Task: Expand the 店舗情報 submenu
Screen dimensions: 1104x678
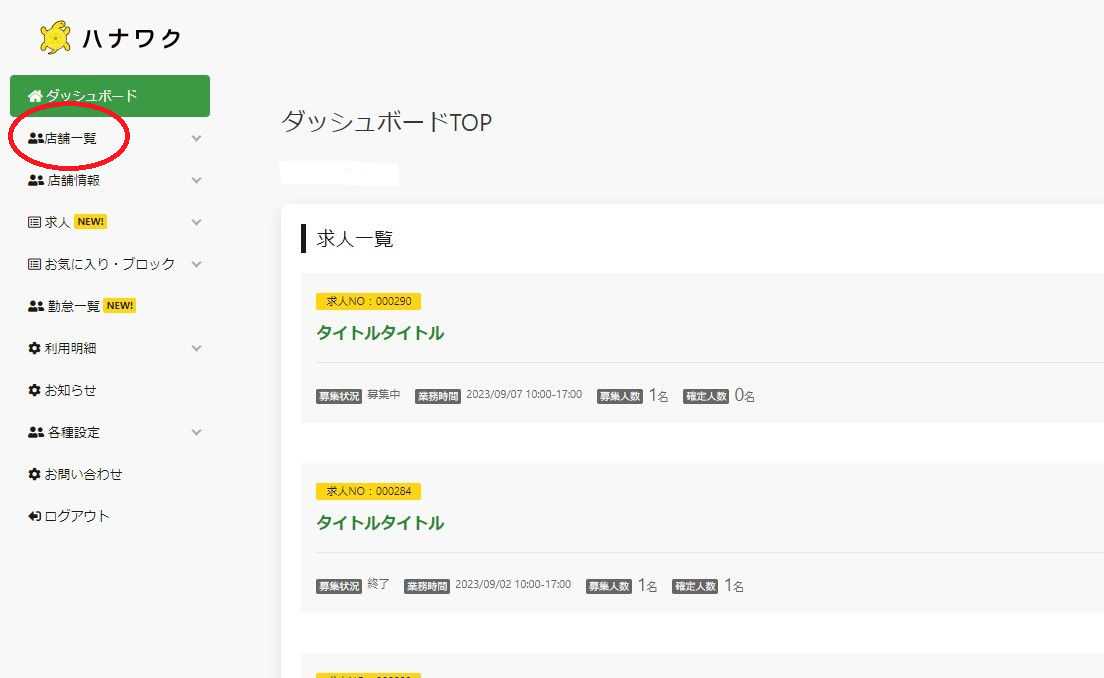Action: pos(196,180)
